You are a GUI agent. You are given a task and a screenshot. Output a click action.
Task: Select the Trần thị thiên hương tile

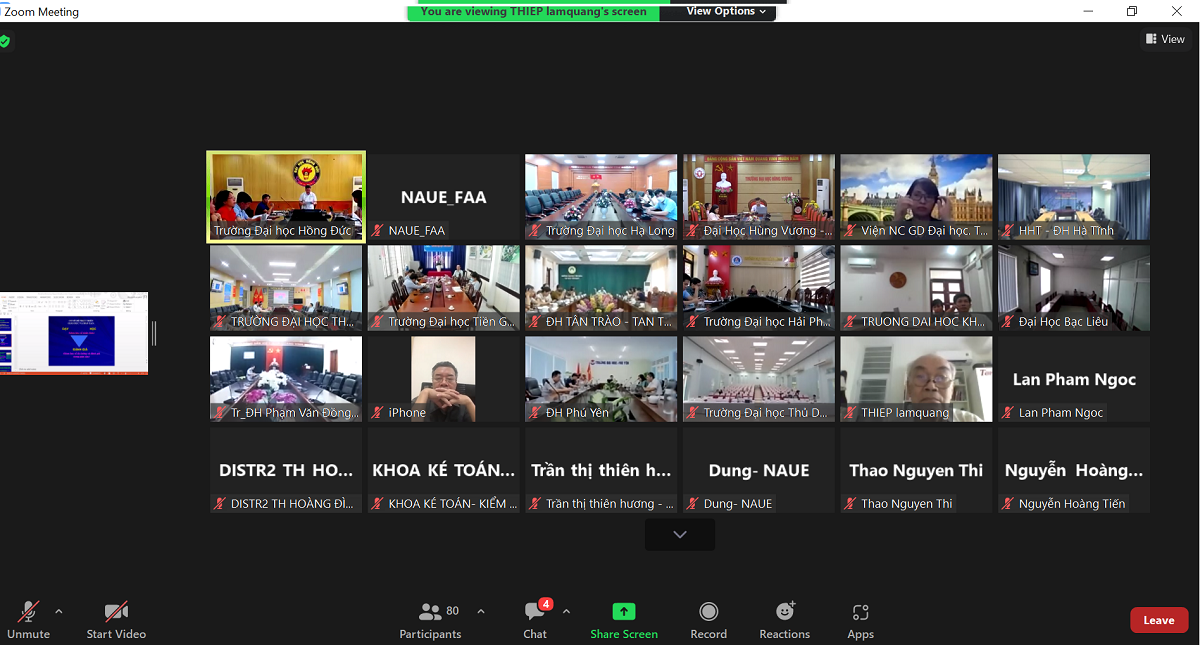tap(601, 470)
